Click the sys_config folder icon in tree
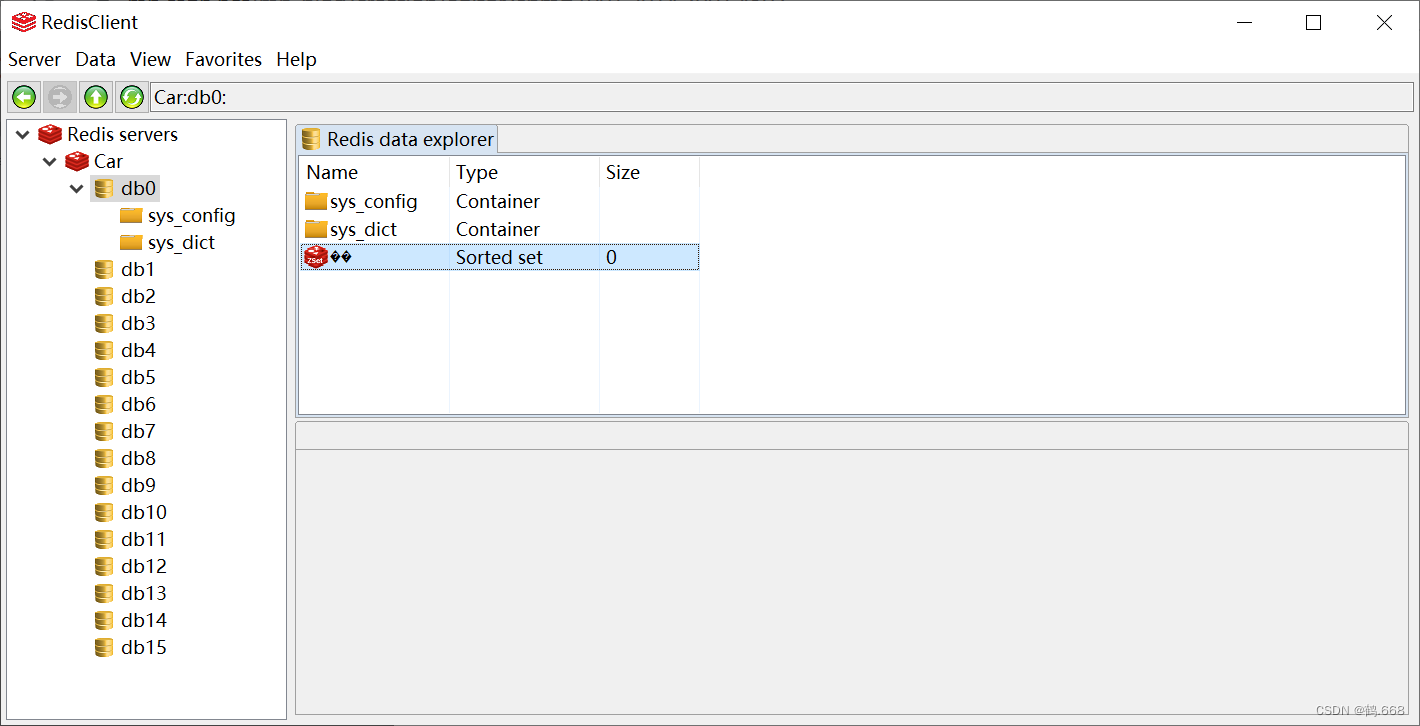Image resolution: width=1420 pixels, height=726 pixels. click(x=131, y=215)
